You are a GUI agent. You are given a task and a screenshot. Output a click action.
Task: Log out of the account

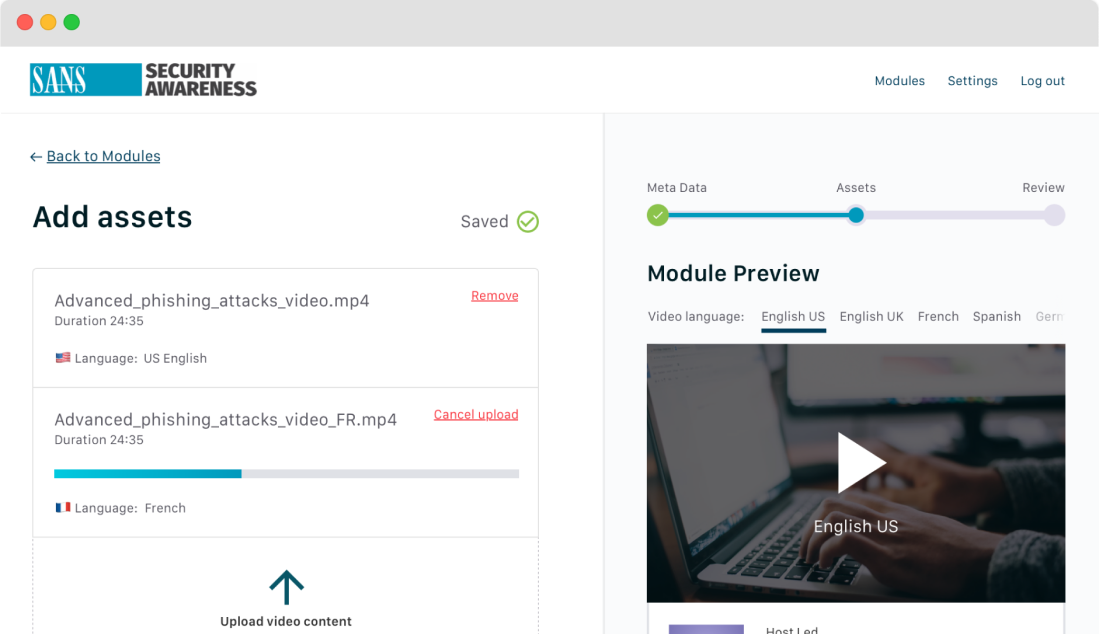(x=1042, y=81)
